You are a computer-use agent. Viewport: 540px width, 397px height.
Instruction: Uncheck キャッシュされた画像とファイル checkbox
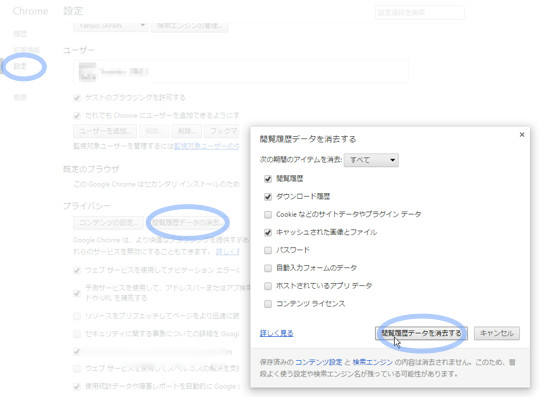pos(268,233)
